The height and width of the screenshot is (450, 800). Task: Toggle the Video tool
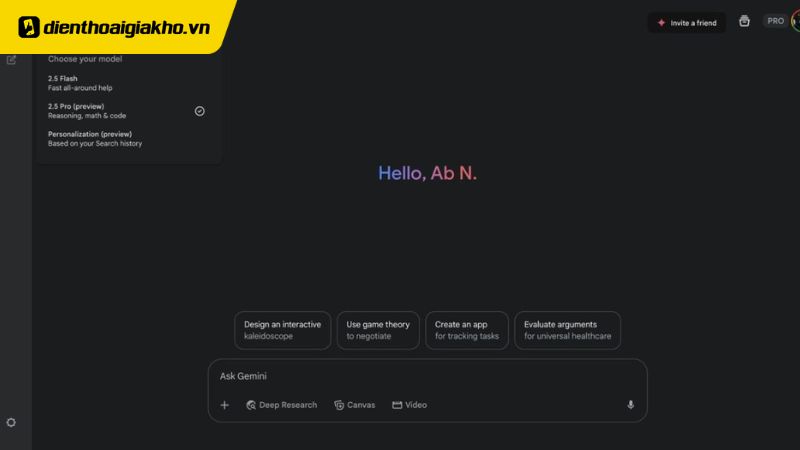point(409,405)
